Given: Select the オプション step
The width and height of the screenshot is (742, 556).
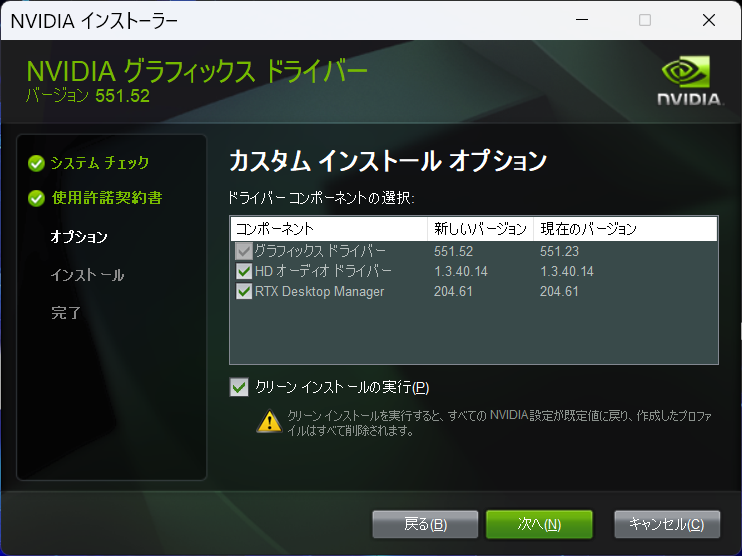Looking at the screenshot, I should coord(79,237).
